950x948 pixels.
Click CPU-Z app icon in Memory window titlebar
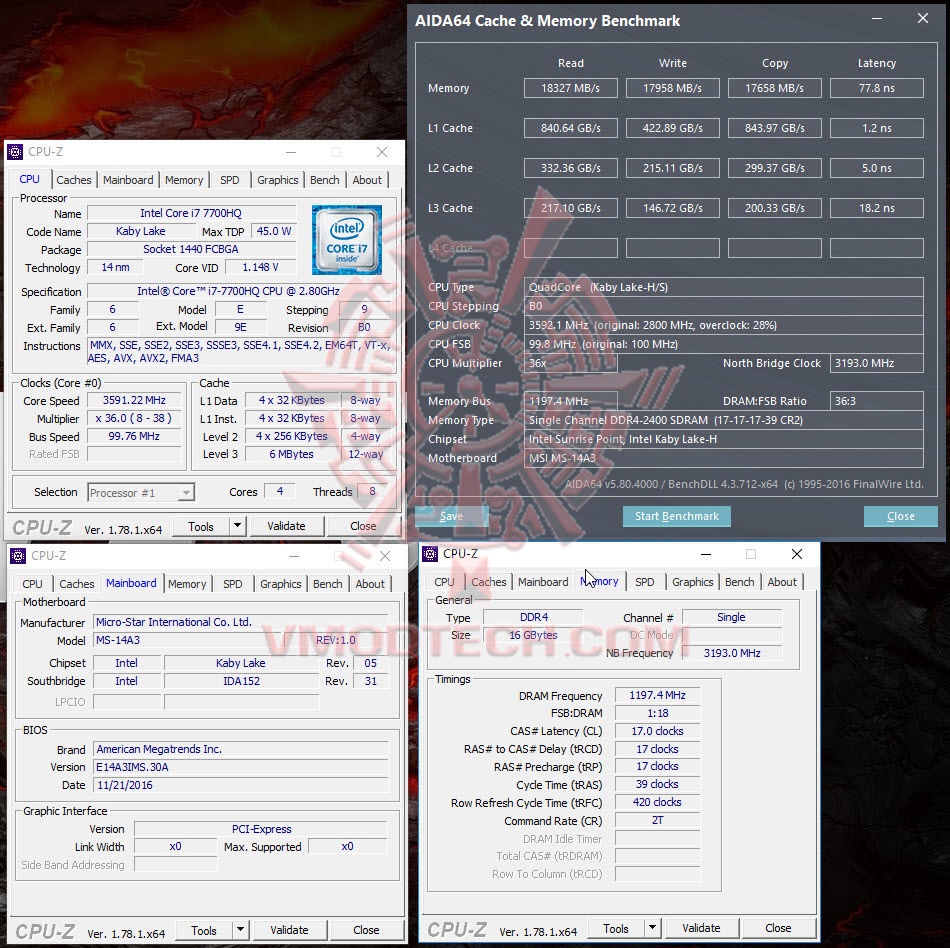click(430, 554)
